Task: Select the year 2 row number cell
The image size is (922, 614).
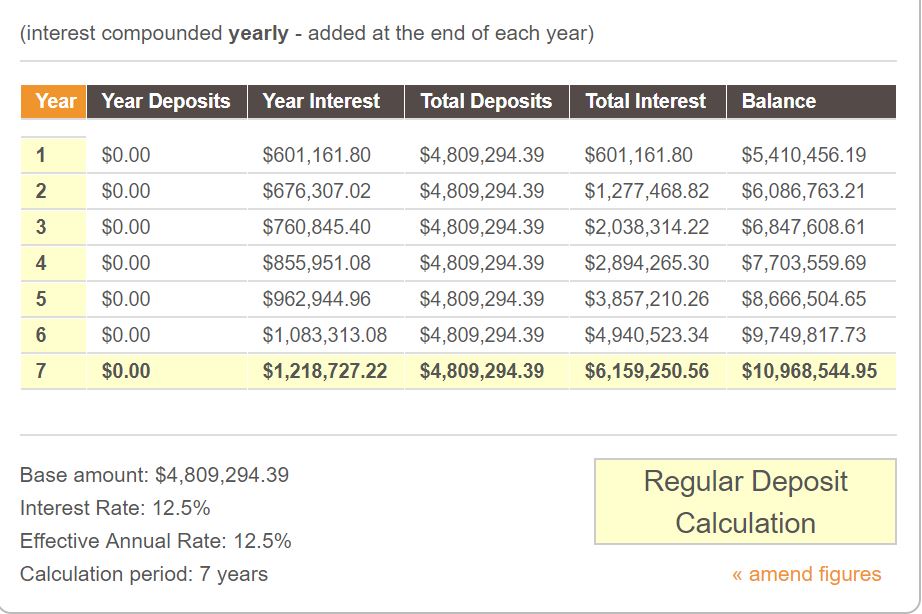Action: pos(53,191)
